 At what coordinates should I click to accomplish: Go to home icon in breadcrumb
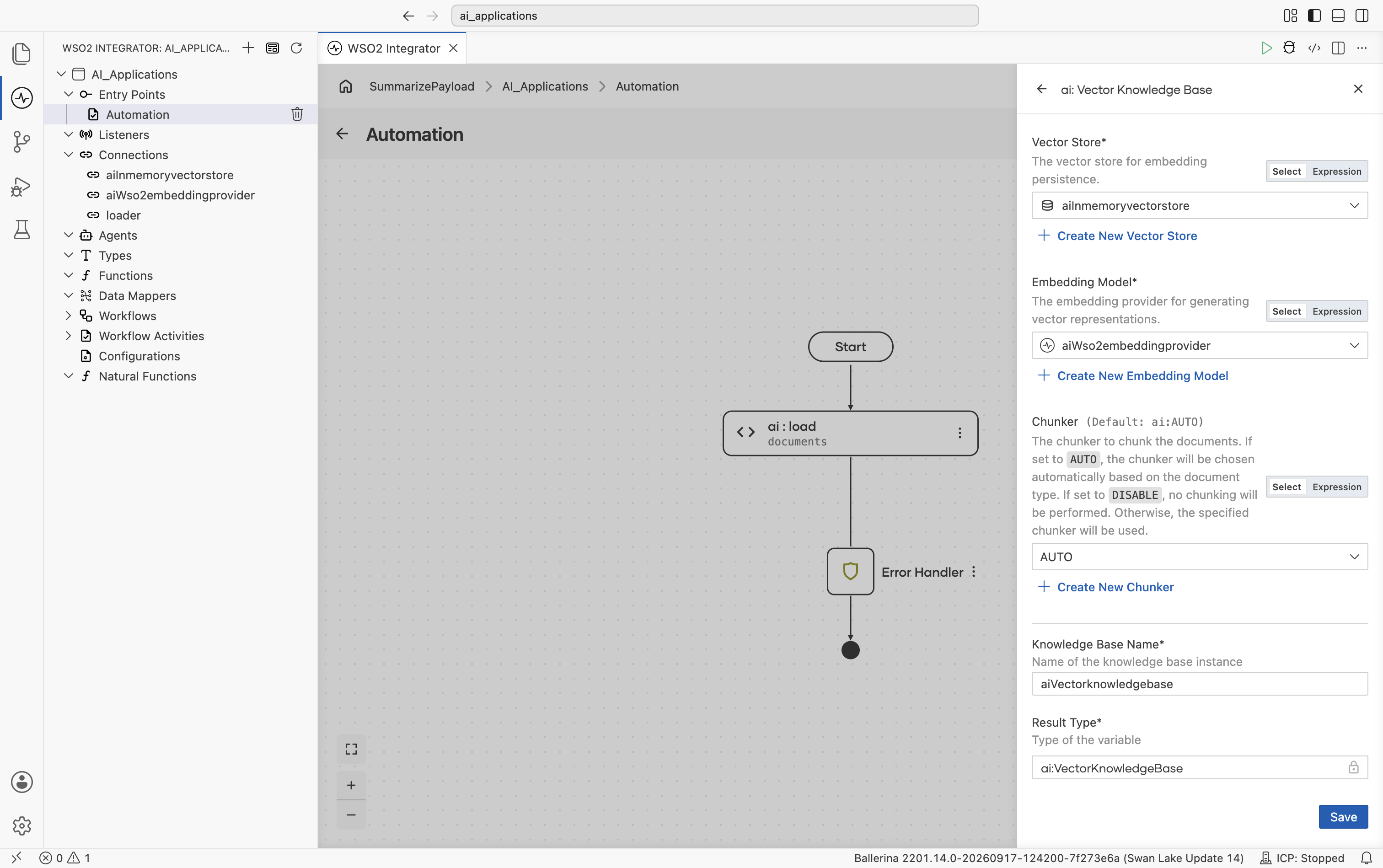click(346, 86)
